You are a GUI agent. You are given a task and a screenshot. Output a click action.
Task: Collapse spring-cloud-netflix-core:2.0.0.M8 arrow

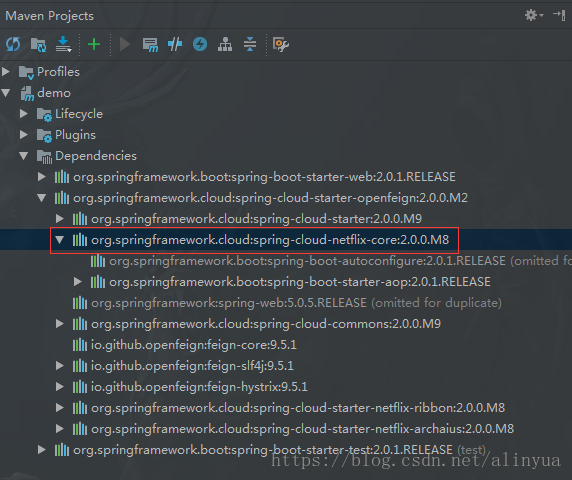pos(60,240)
